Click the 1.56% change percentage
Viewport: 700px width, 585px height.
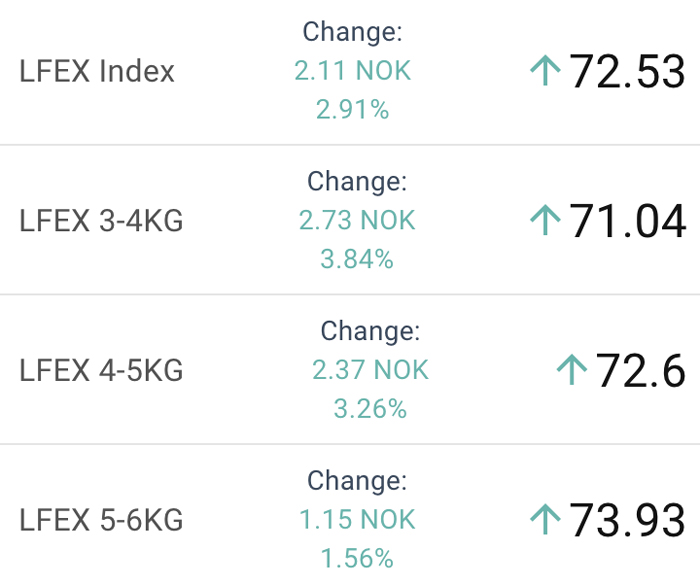[x=357, y=558]
